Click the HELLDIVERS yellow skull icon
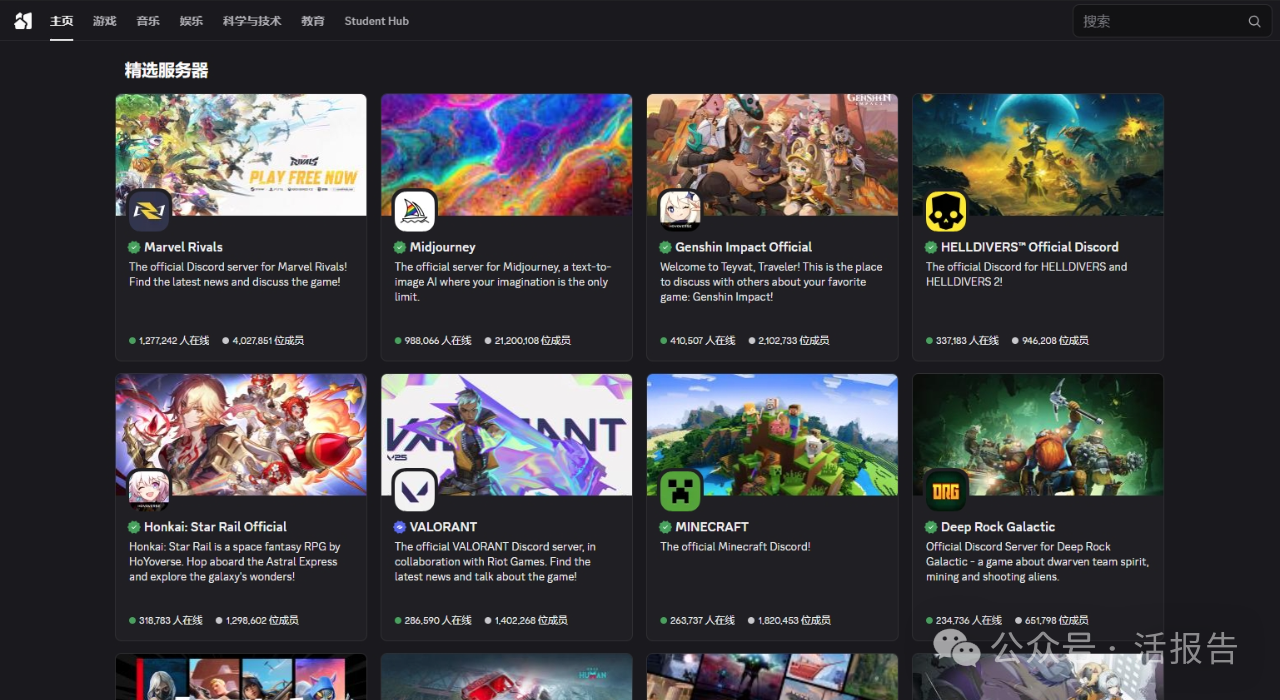 946,211
